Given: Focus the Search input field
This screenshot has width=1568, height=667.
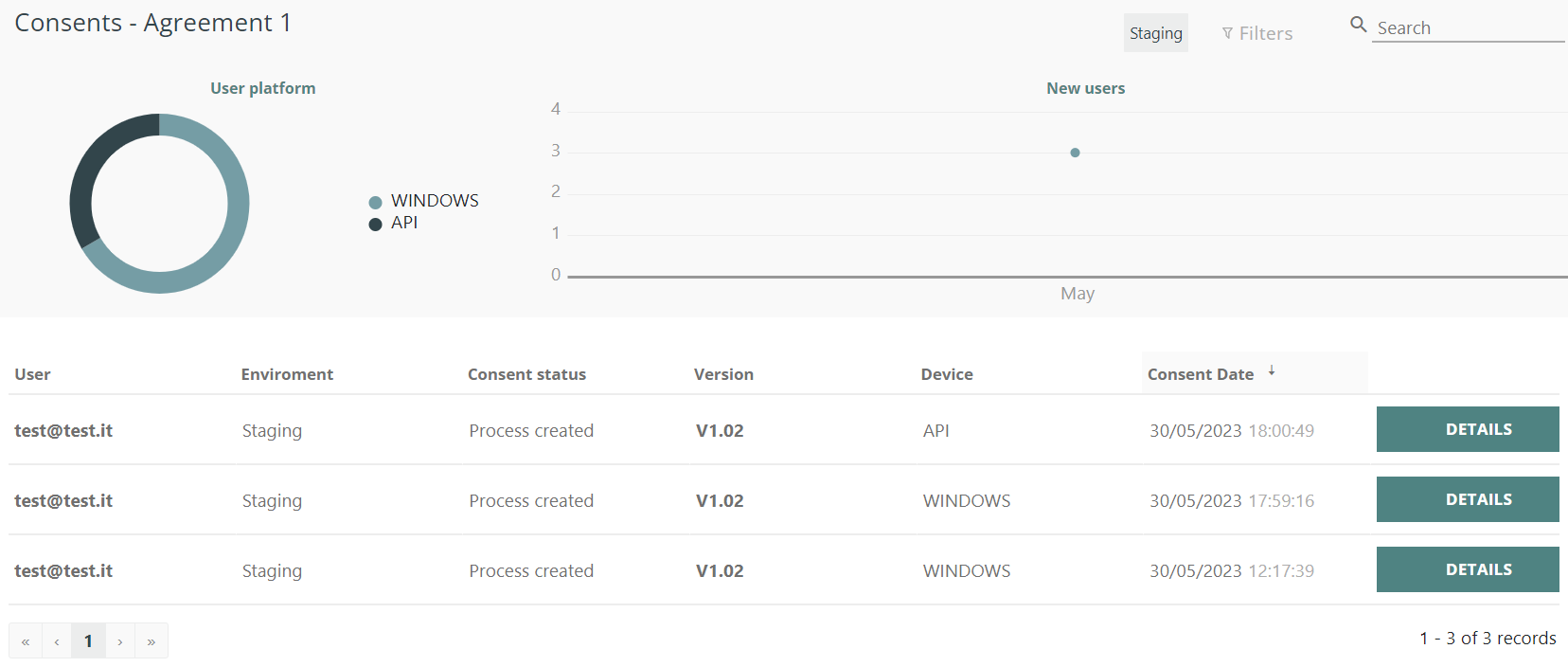Looking at the screenshot, I should coord(1467,28).
